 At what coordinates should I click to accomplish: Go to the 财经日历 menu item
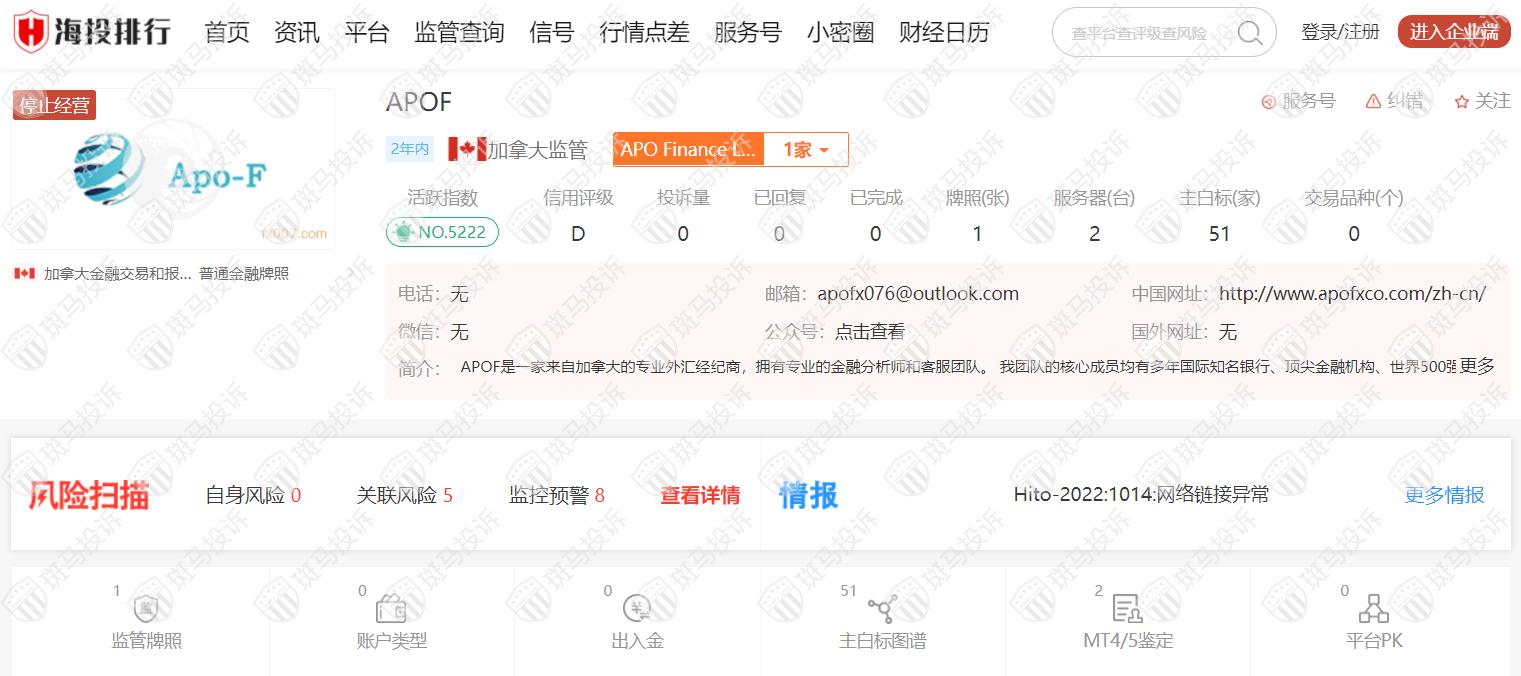[x=943, y=33]
